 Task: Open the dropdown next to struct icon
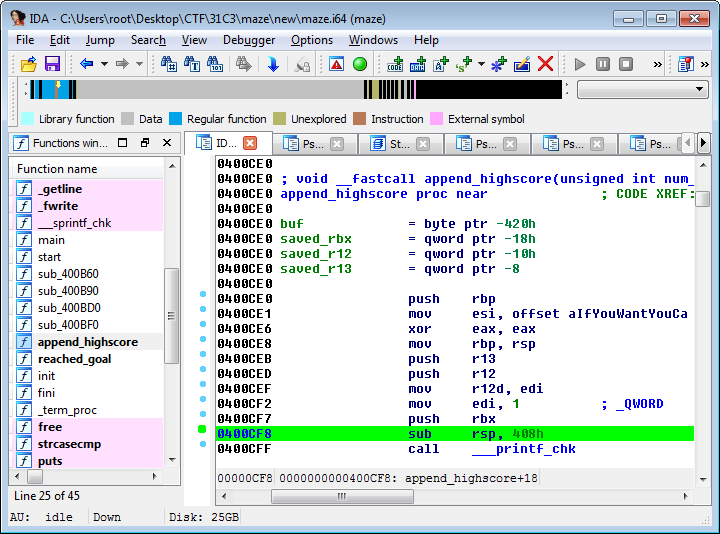tap(481, 64)
